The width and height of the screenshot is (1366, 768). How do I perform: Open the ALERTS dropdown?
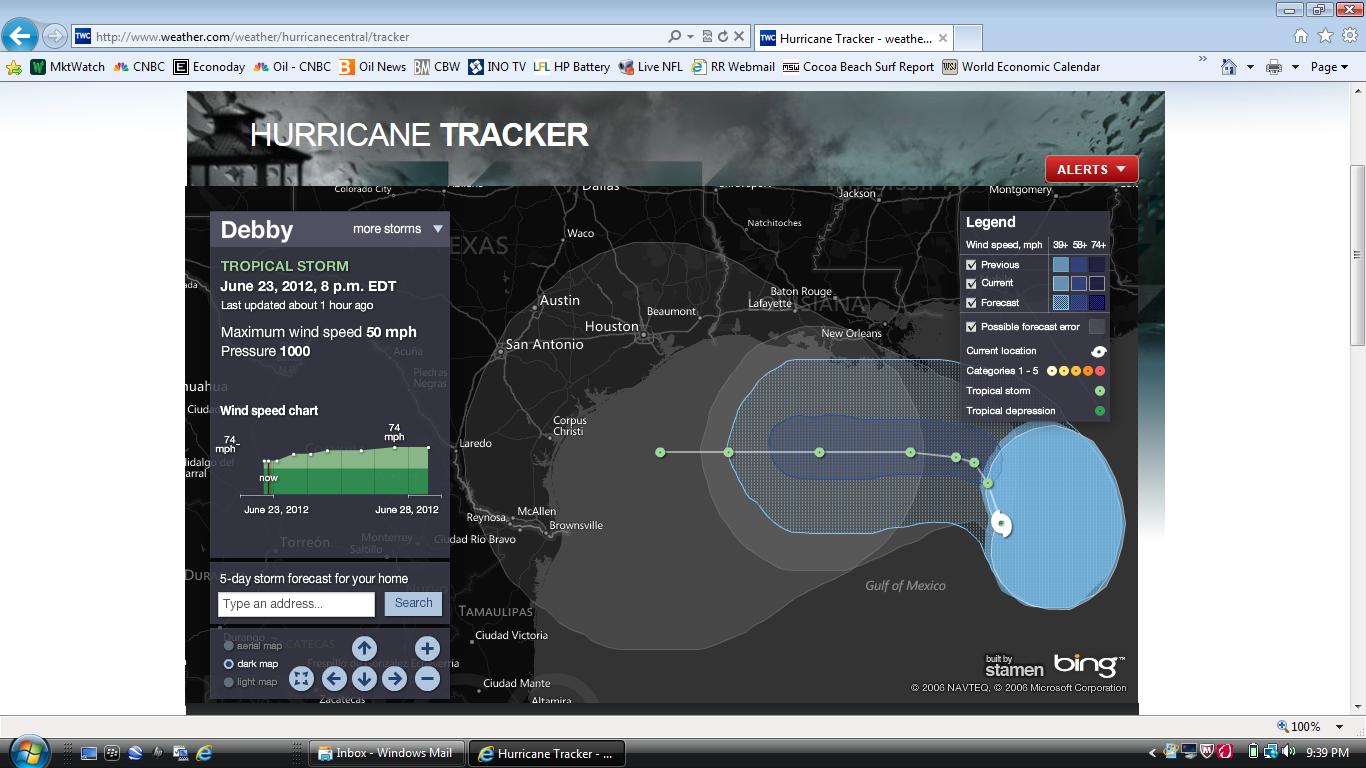pos(1092,169)
